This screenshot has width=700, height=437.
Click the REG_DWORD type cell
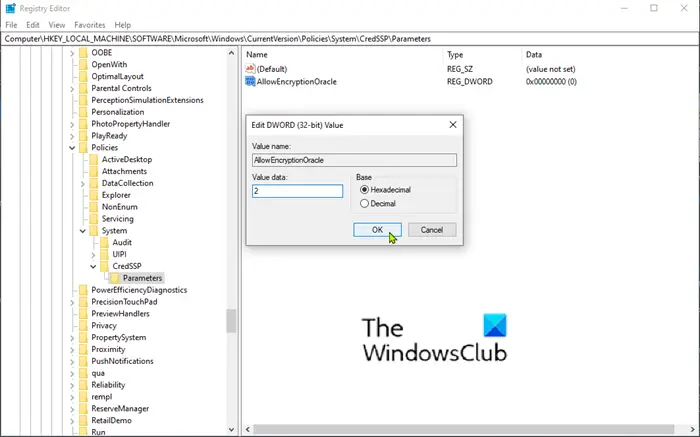(x=470, y=82)
